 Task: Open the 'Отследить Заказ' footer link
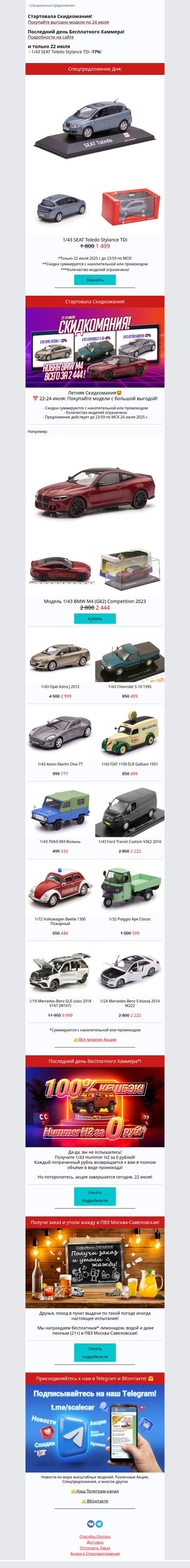pos(95,1548)
